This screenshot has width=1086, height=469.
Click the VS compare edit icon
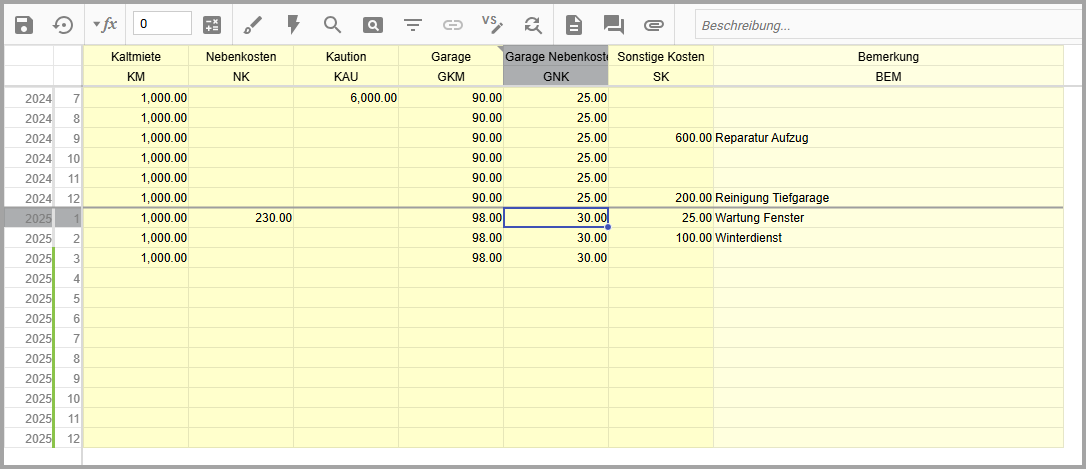point(492,24)
